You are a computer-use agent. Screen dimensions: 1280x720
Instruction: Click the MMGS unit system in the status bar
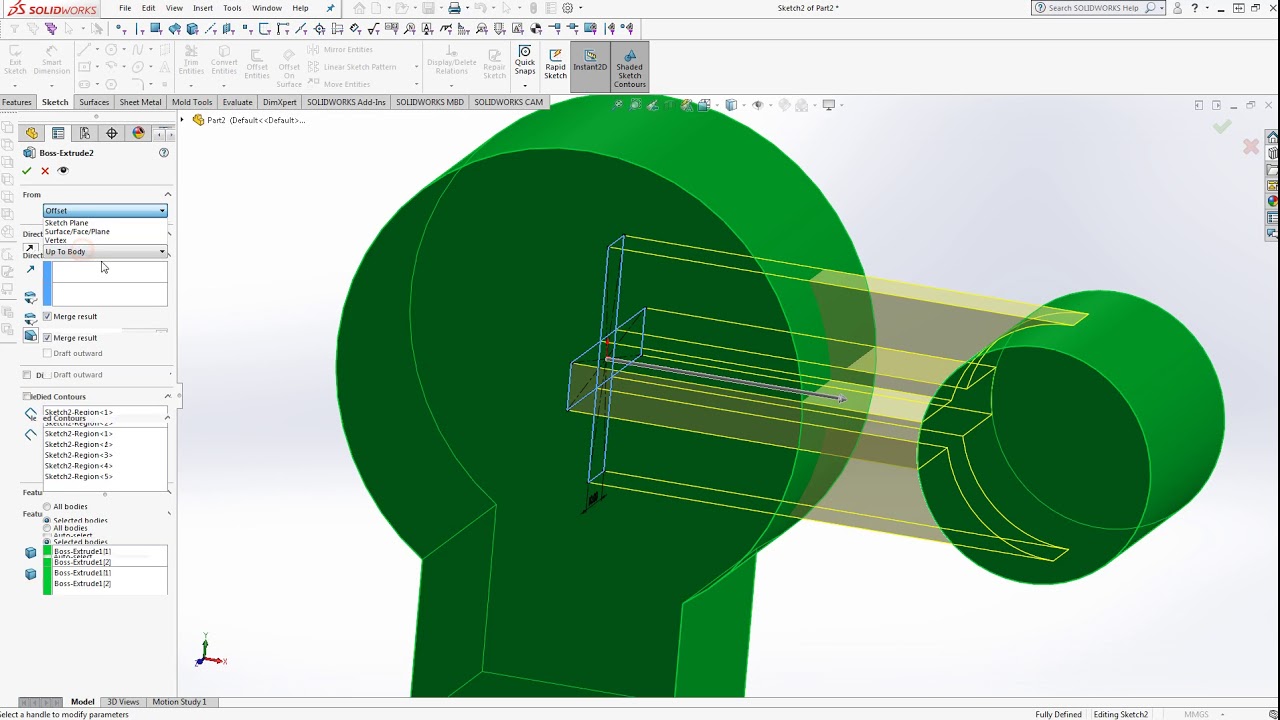coord(1196,715)
